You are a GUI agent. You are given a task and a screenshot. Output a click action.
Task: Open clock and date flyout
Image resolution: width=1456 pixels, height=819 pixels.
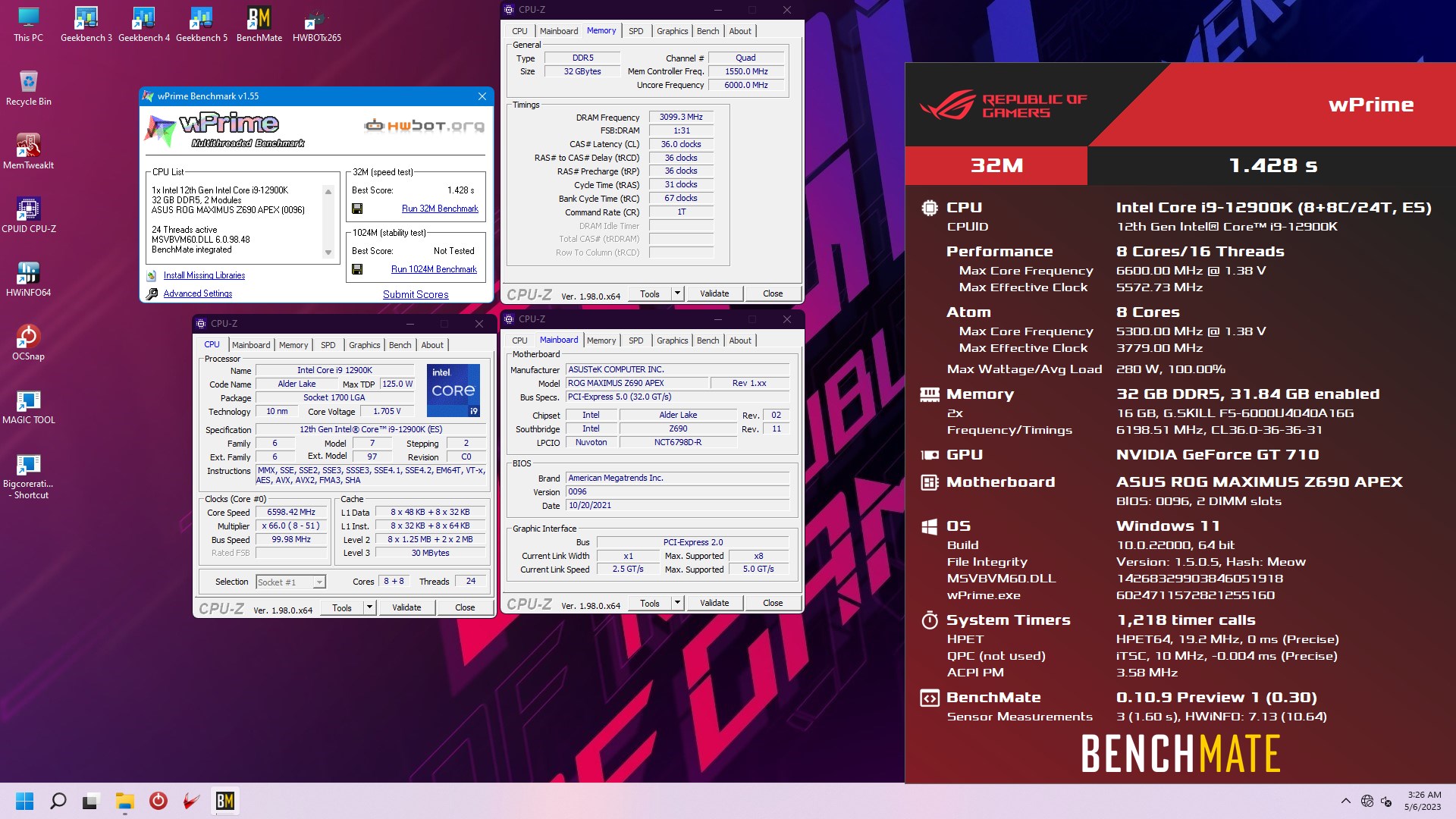point(1423,801)
